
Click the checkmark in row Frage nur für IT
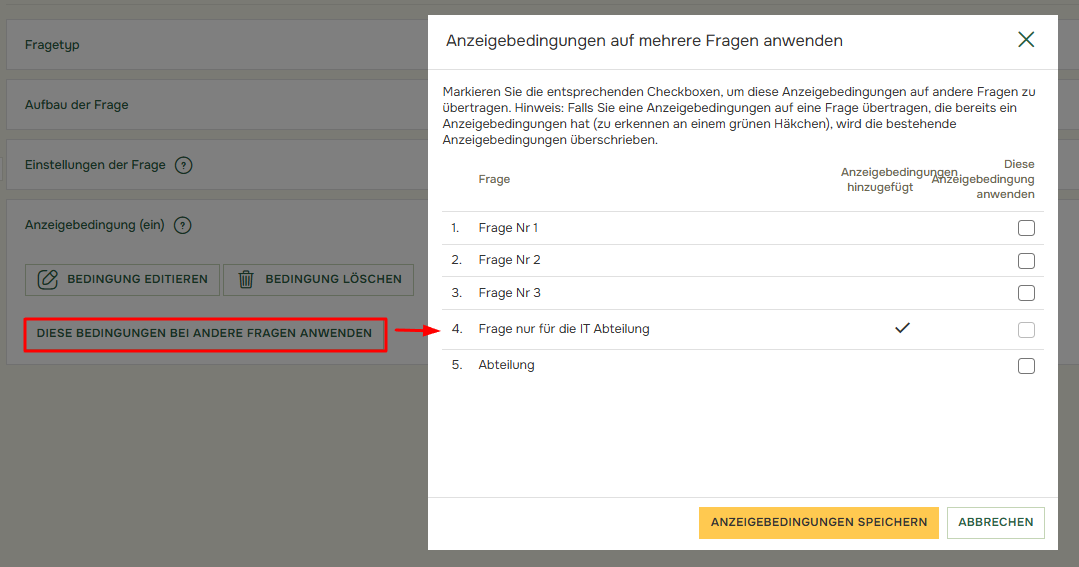click(902, 328)
